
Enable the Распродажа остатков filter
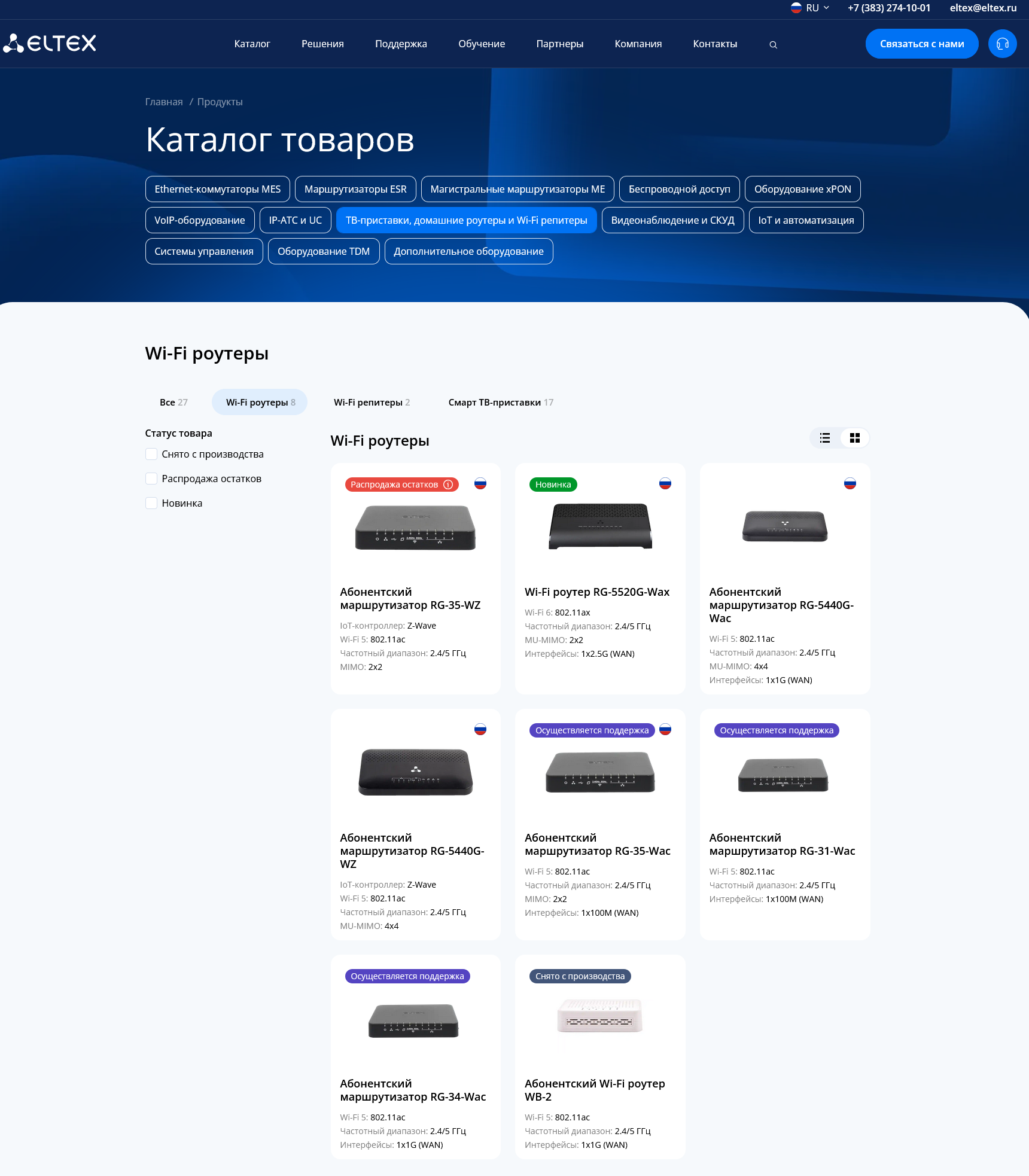[x=151, y=479]
